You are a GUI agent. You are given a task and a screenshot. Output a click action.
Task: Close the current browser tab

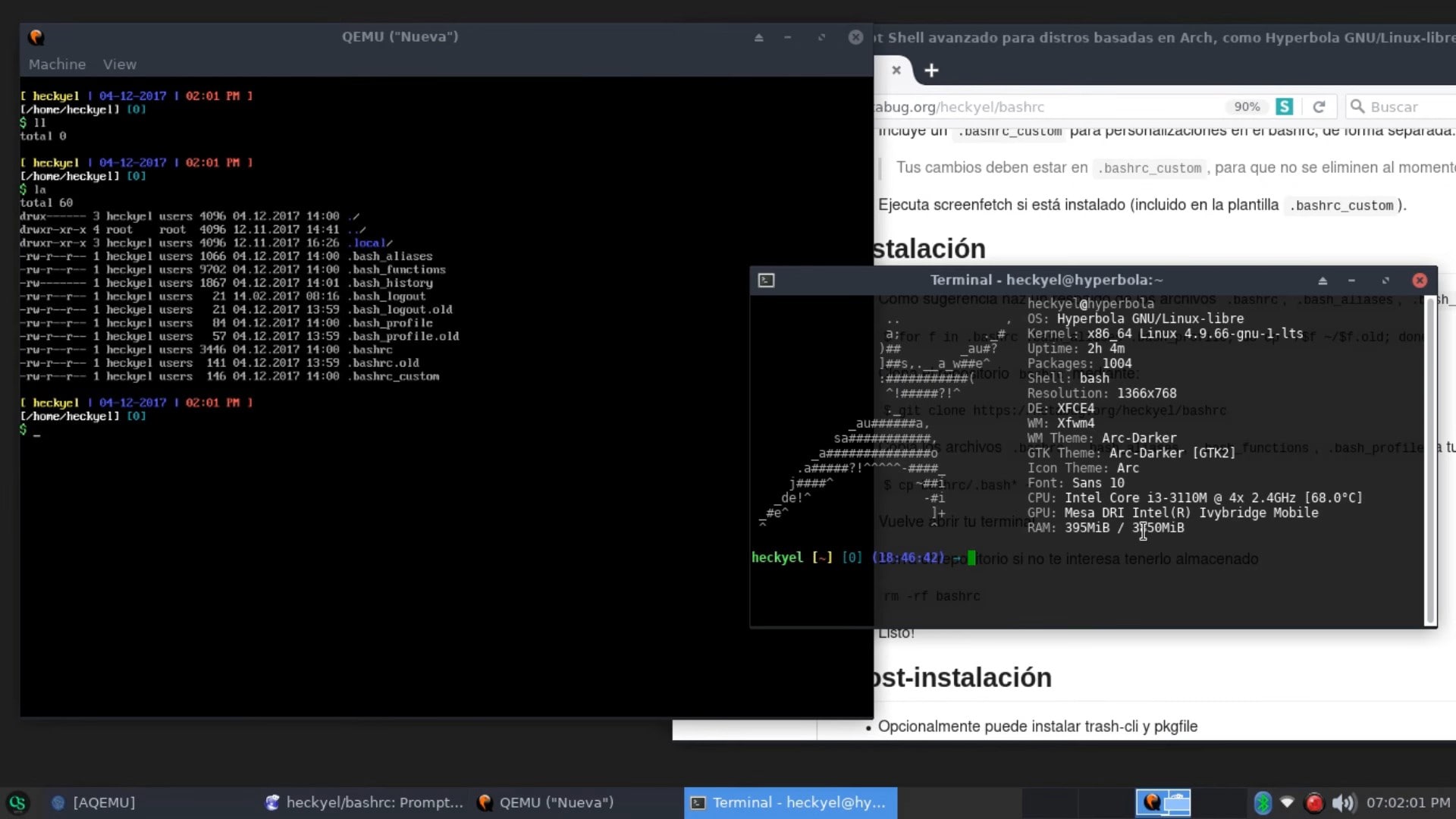(x=896, y=70)
